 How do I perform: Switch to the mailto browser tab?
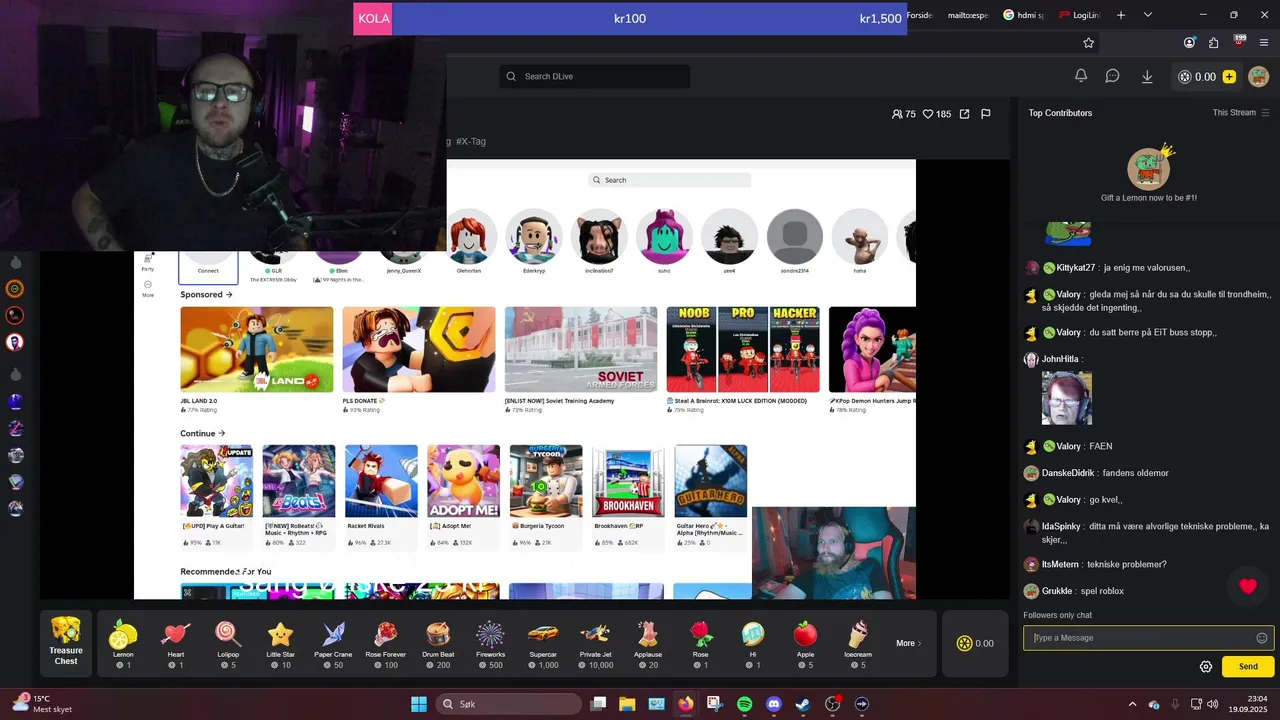pos(966,15)
